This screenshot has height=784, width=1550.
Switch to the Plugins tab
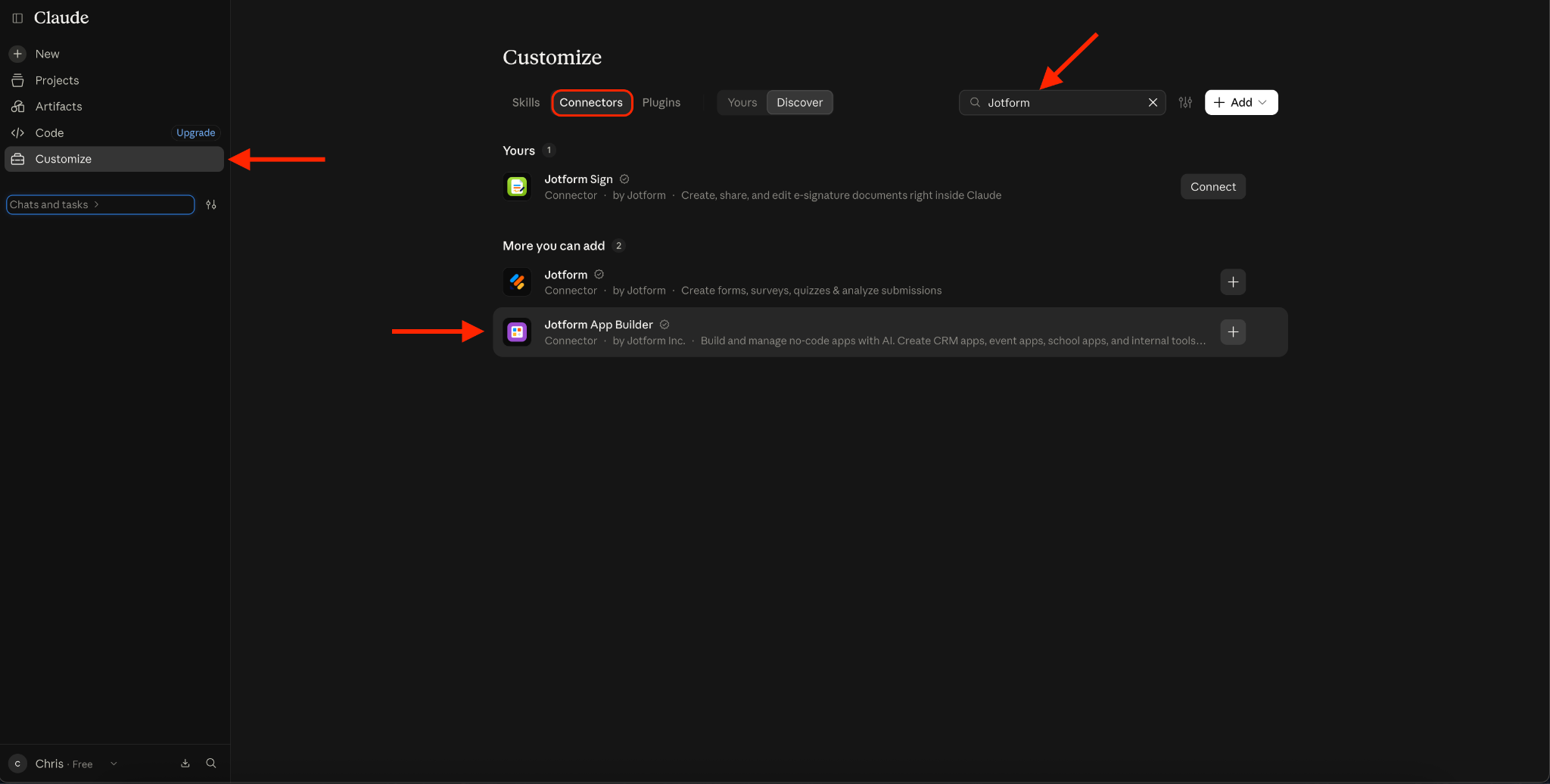[x=661, y=102]
